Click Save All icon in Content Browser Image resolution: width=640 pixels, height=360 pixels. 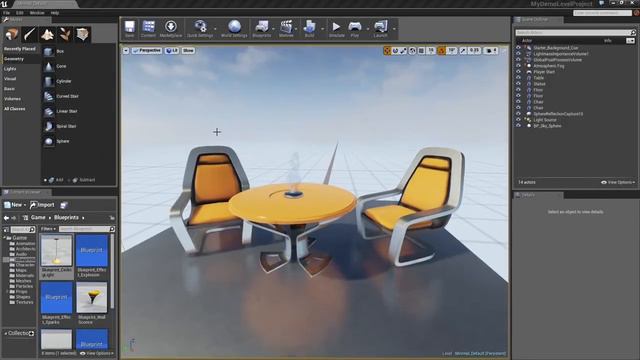tap(64, 205)
